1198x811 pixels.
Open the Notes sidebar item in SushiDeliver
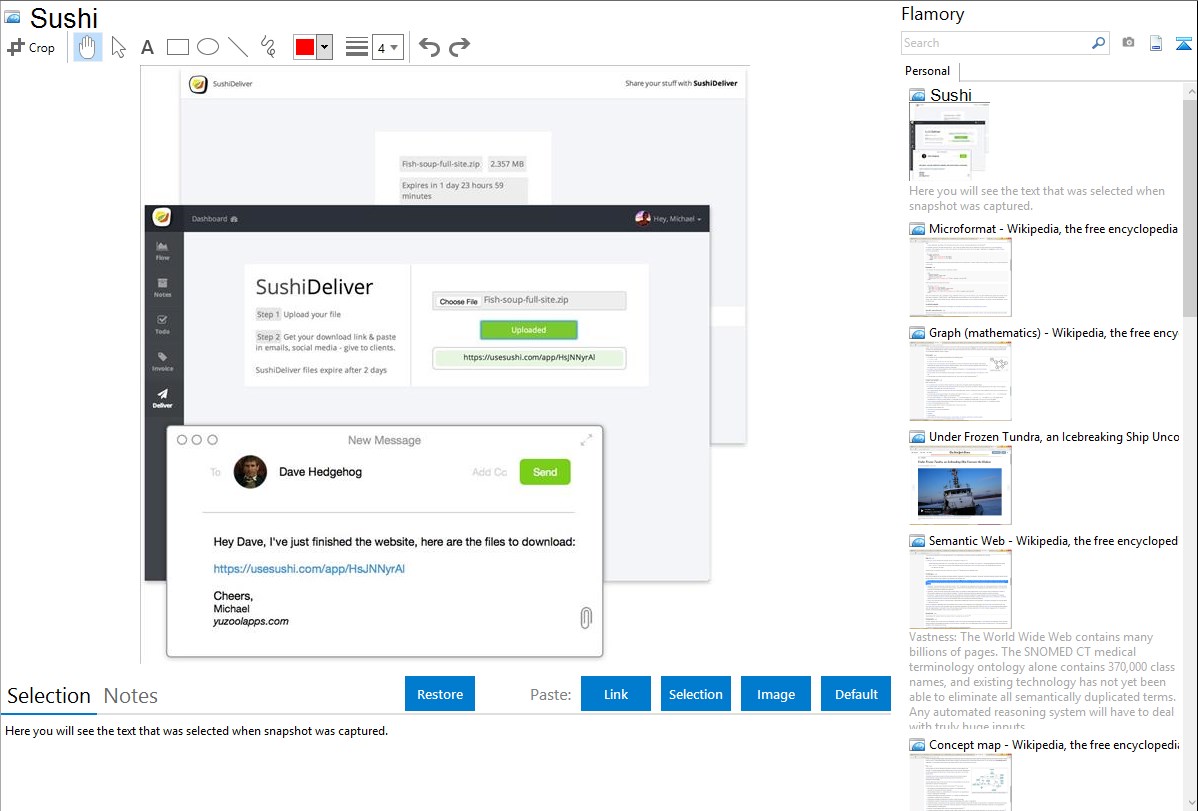pos(162,287)
